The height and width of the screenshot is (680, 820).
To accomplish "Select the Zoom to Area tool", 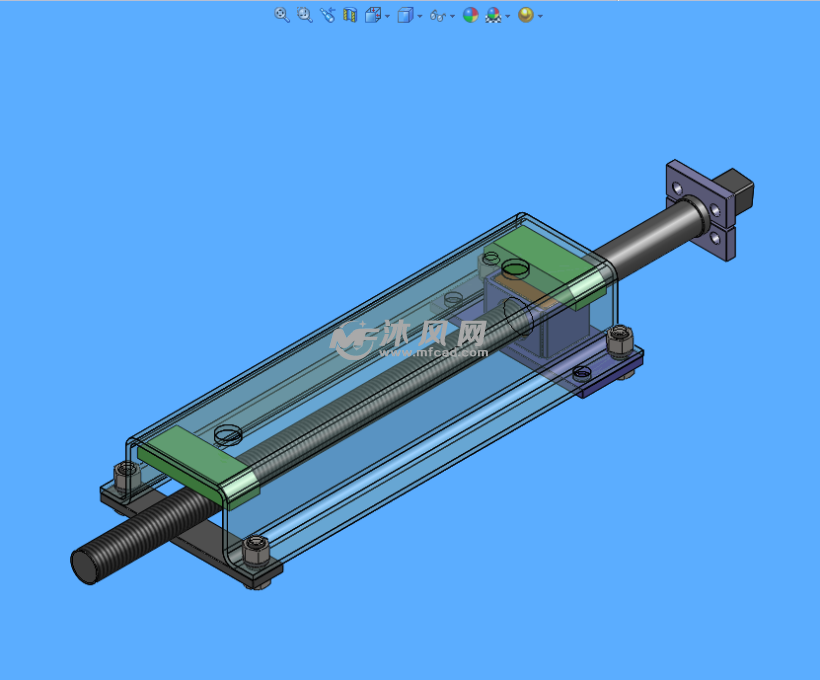I will pyautogui.click(x=304, y=15).
